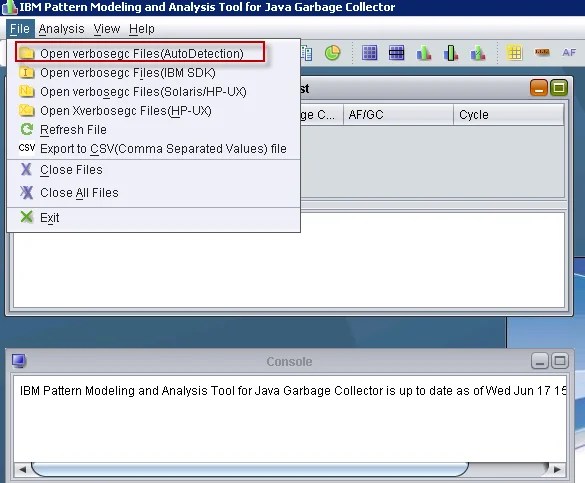Select Close Files menu entry
The width and height of the screenshot is (585, 483).
(x=153, y=170)
